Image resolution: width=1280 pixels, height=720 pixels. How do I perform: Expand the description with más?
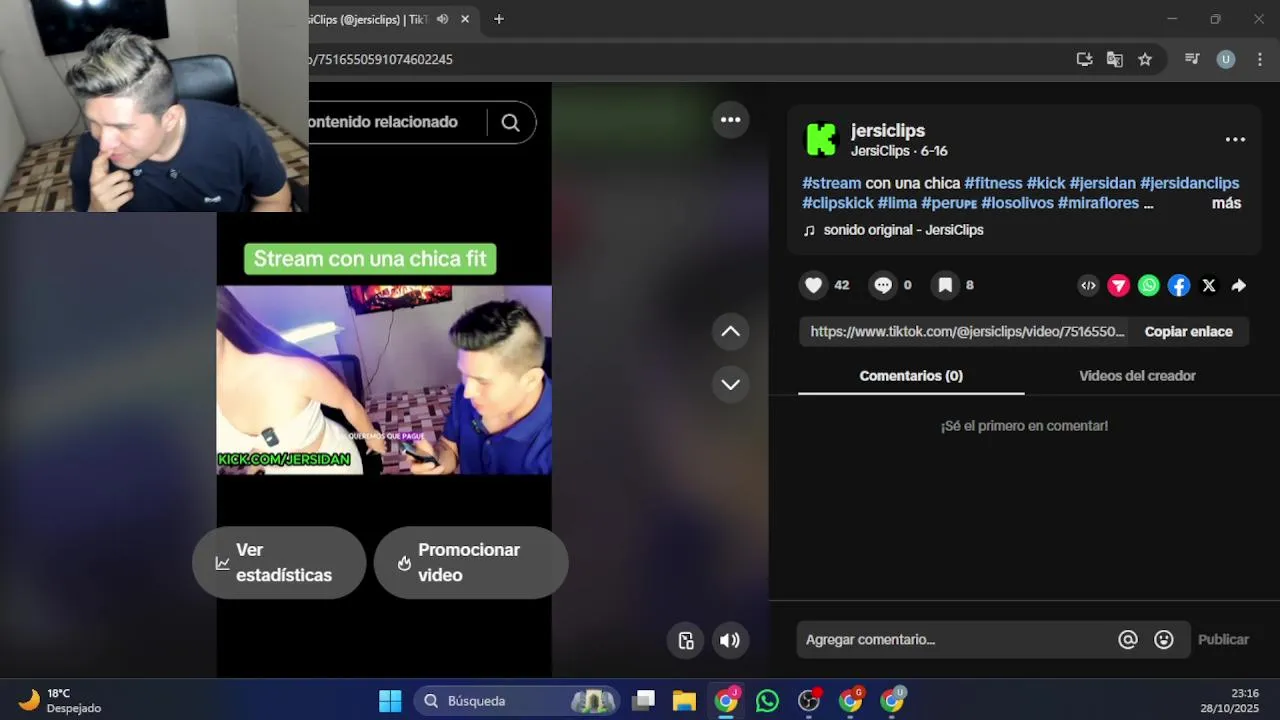coord(1226,203)
